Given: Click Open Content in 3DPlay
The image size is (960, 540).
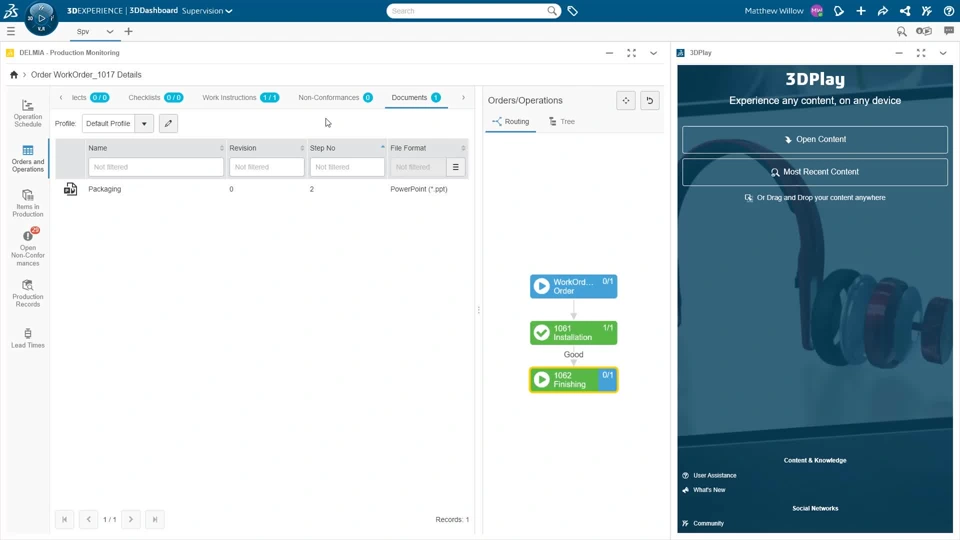Looking at the screenshot, I should tap(815, 139).
